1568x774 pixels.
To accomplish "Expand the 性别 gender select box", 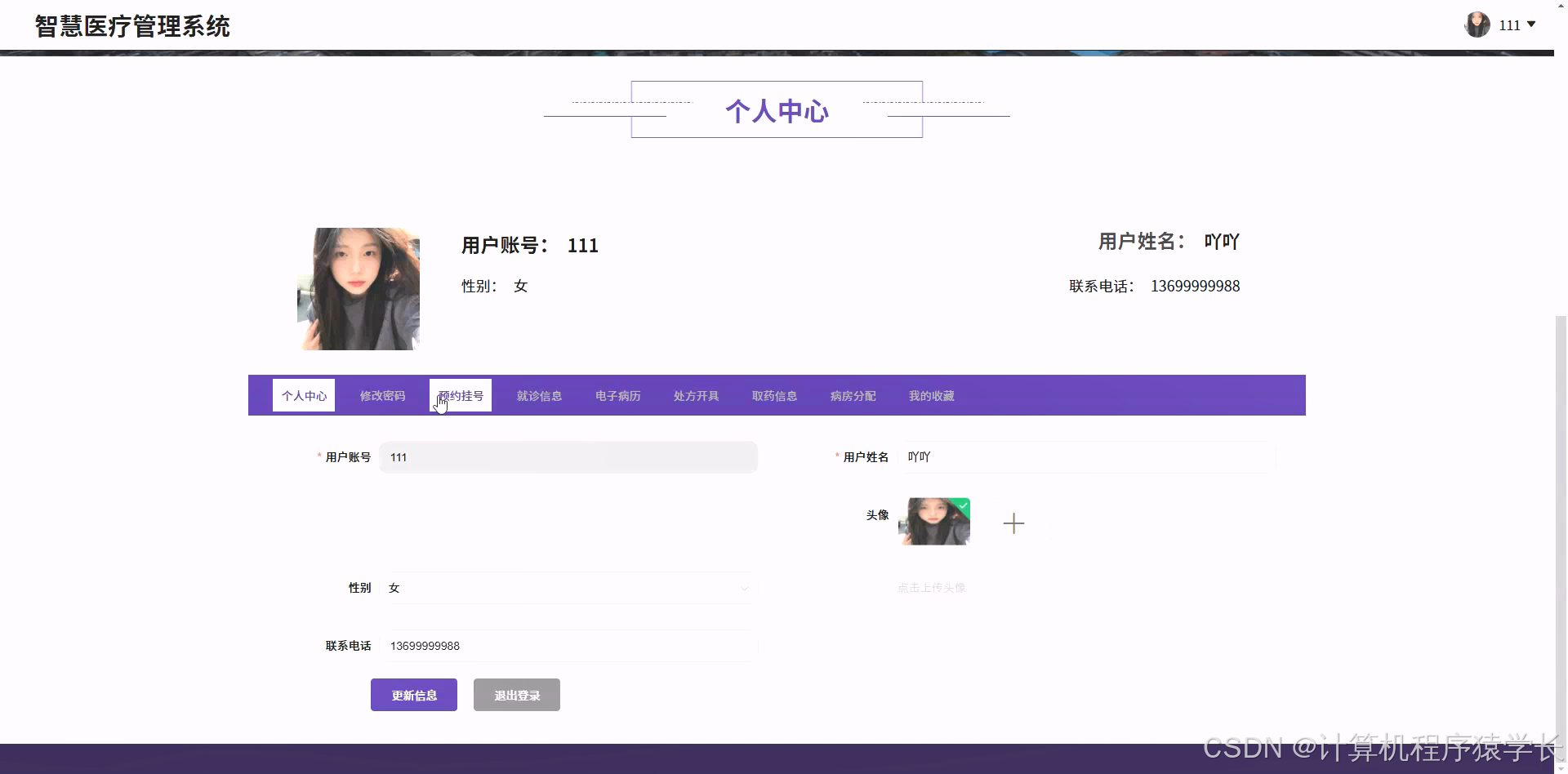I will click(x=568, y=588).
